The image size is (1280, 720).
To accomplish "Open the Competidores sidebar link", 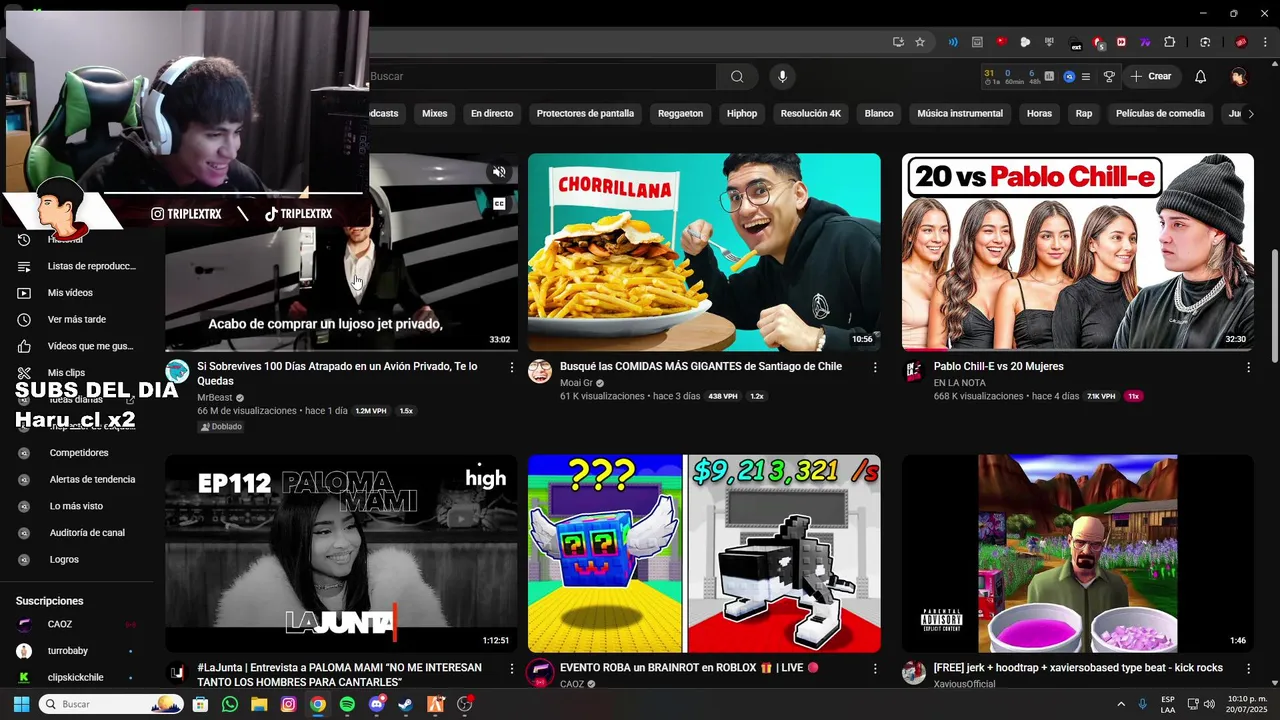I will click(x=78, y=453).
